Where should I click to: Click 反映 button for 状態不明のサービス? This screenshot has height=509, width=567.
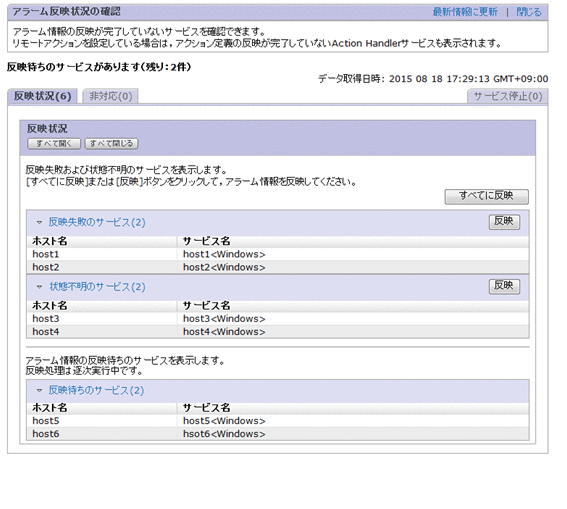click(504, 286)
